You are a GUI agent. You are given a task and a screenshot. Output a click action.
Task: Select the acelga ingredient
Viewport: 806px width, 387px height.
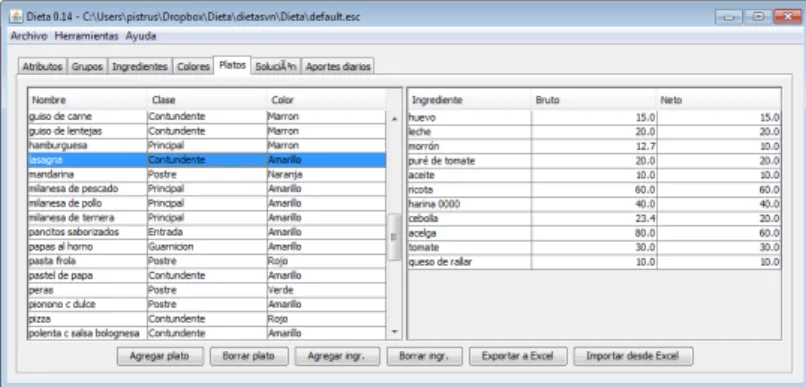(x=594, y=233)
